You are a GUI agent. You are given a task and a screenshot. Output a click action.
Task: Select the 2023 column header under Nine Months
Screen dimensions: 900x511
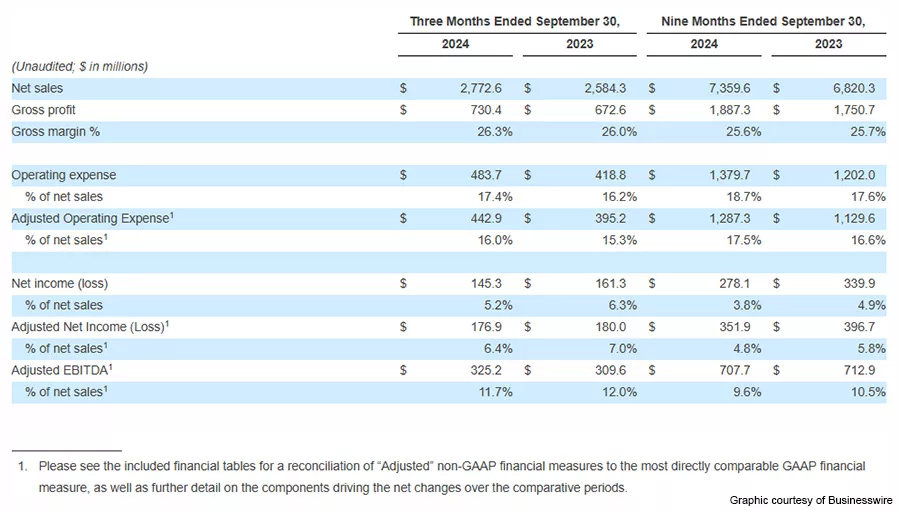coord(828,44)
